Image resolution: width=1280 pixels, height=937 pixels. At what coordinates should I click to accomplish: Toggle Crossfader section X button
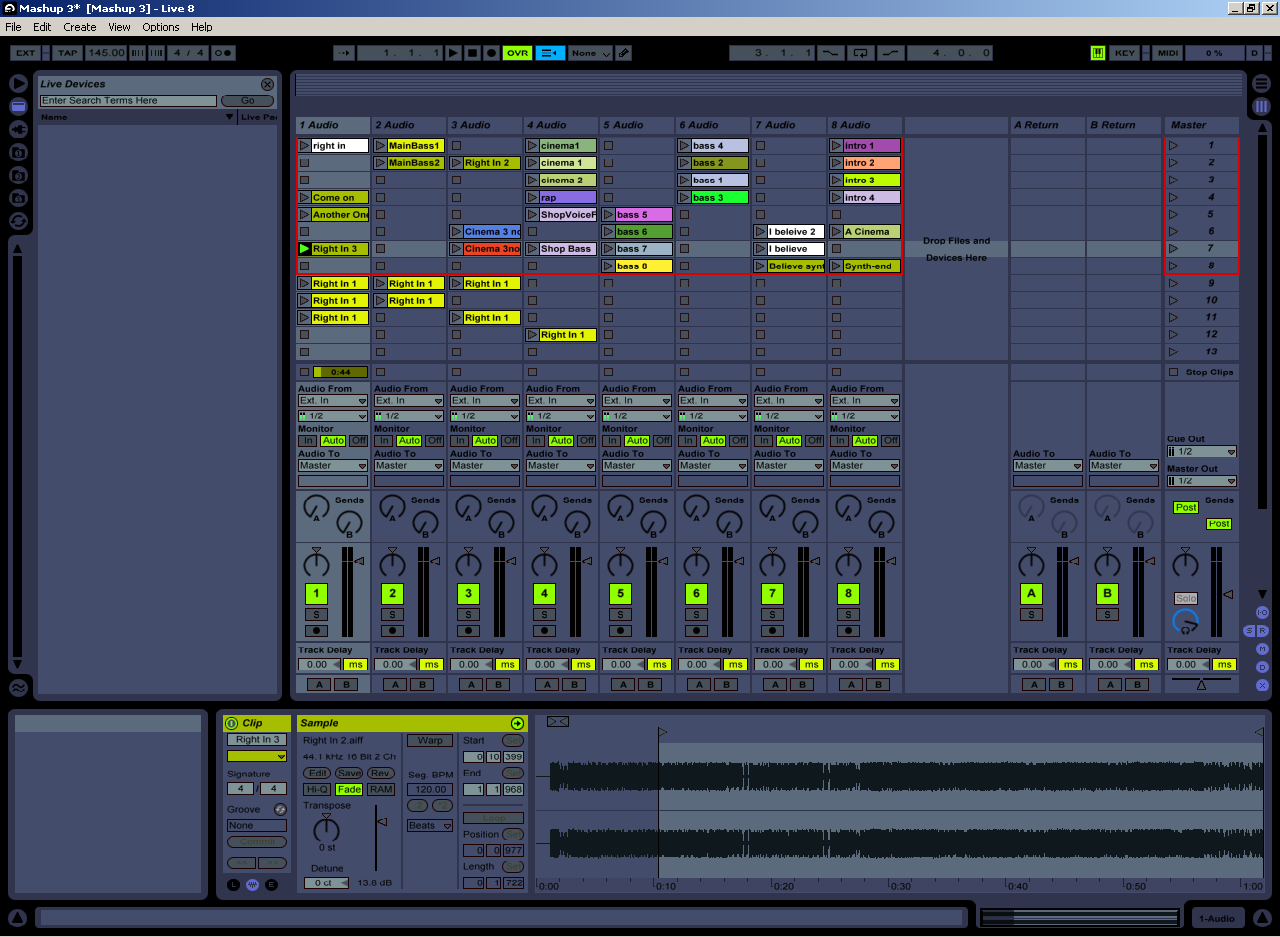1262,685
